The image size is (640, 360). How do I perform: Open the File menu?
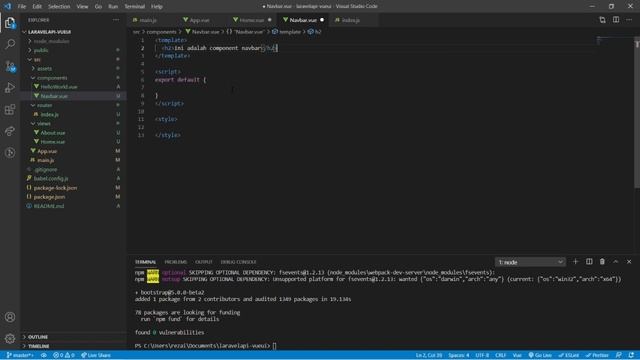click(x=22, y=7)
